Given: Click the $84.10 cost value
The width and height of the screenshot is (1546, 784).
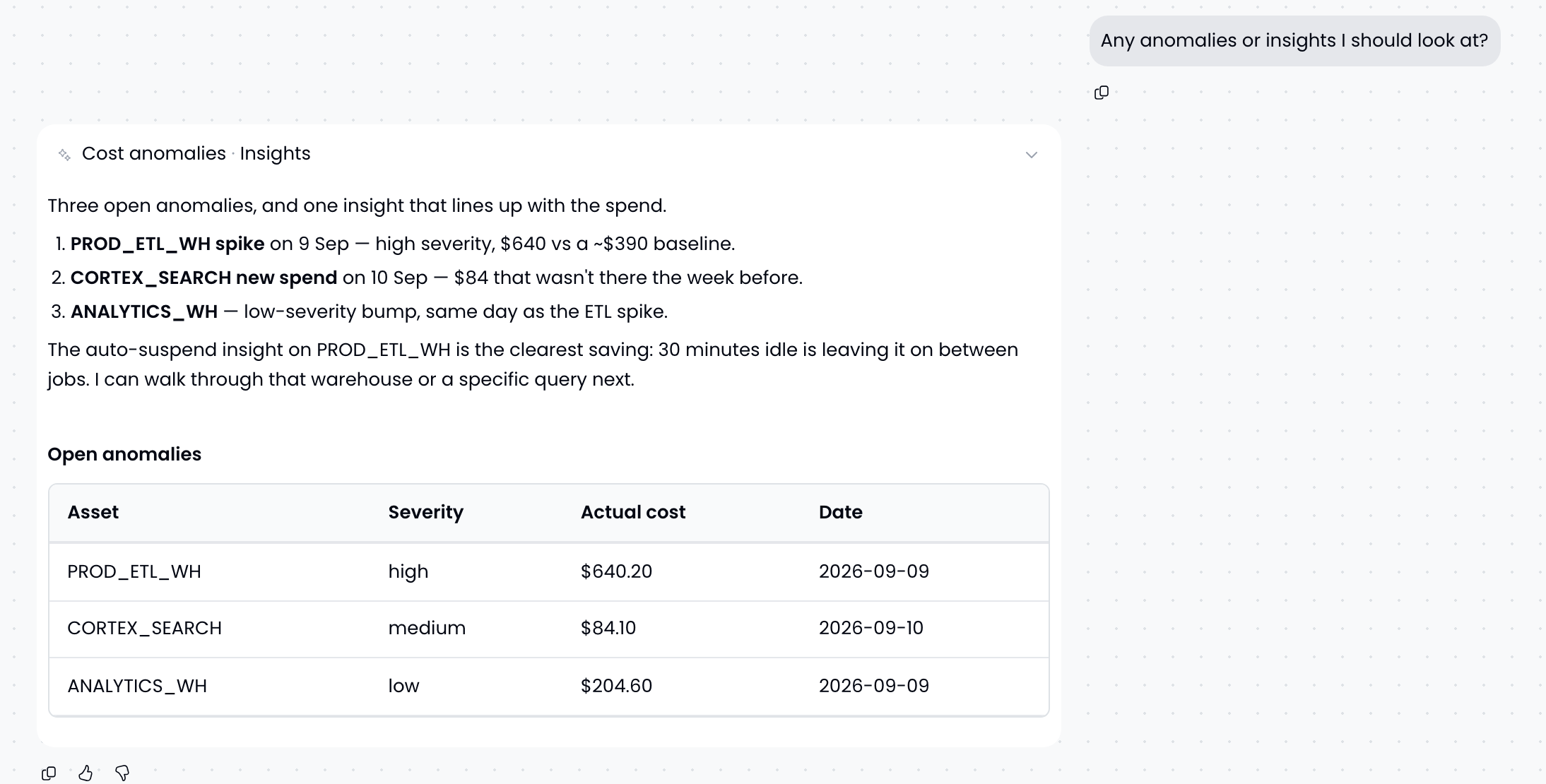Looking at the screenshot, I should [x=608, y=628].
